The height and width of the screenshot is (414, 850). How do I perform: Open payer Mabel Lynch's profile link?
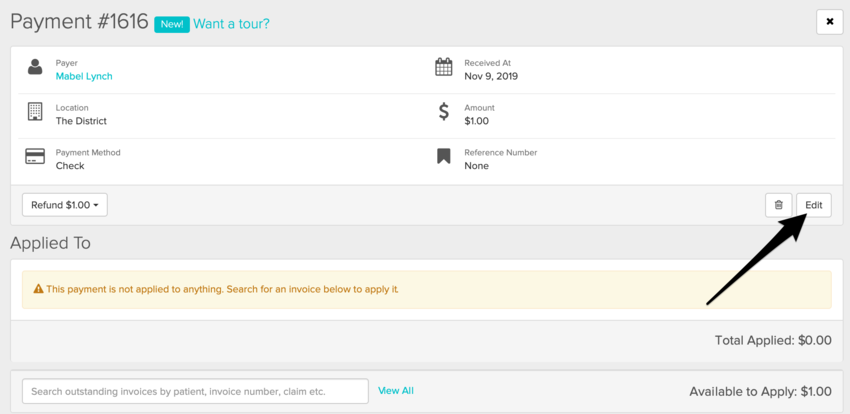pos(84,76)
